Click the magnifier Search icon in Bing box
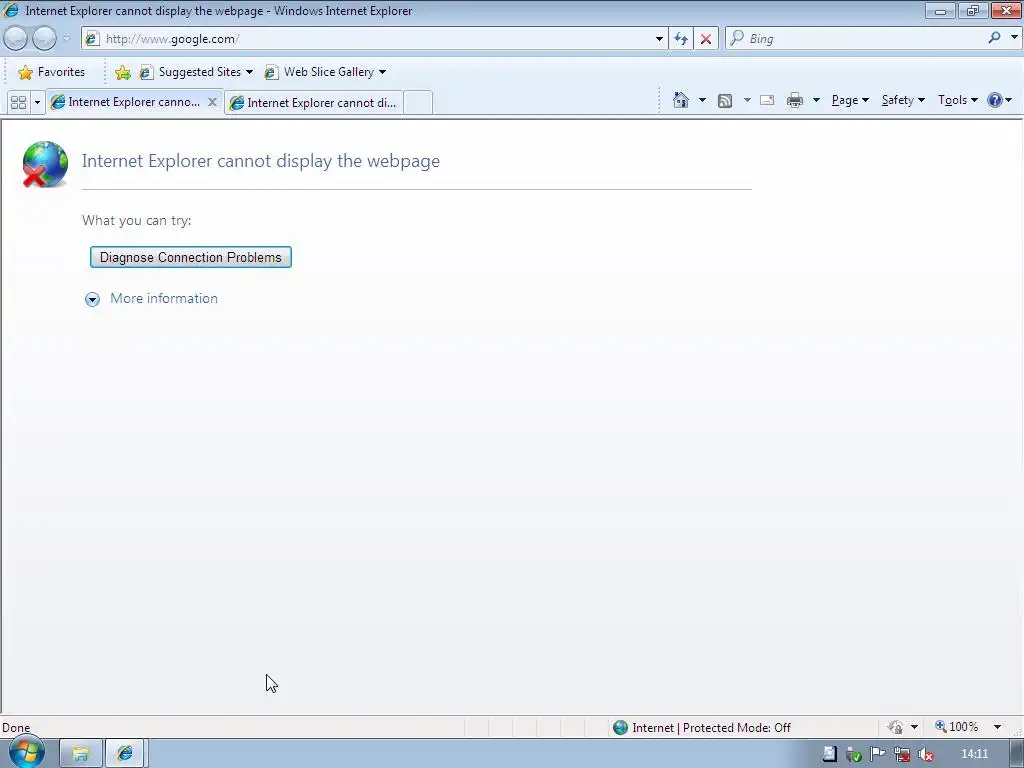The image size is (1024, 768). point(994,38)
